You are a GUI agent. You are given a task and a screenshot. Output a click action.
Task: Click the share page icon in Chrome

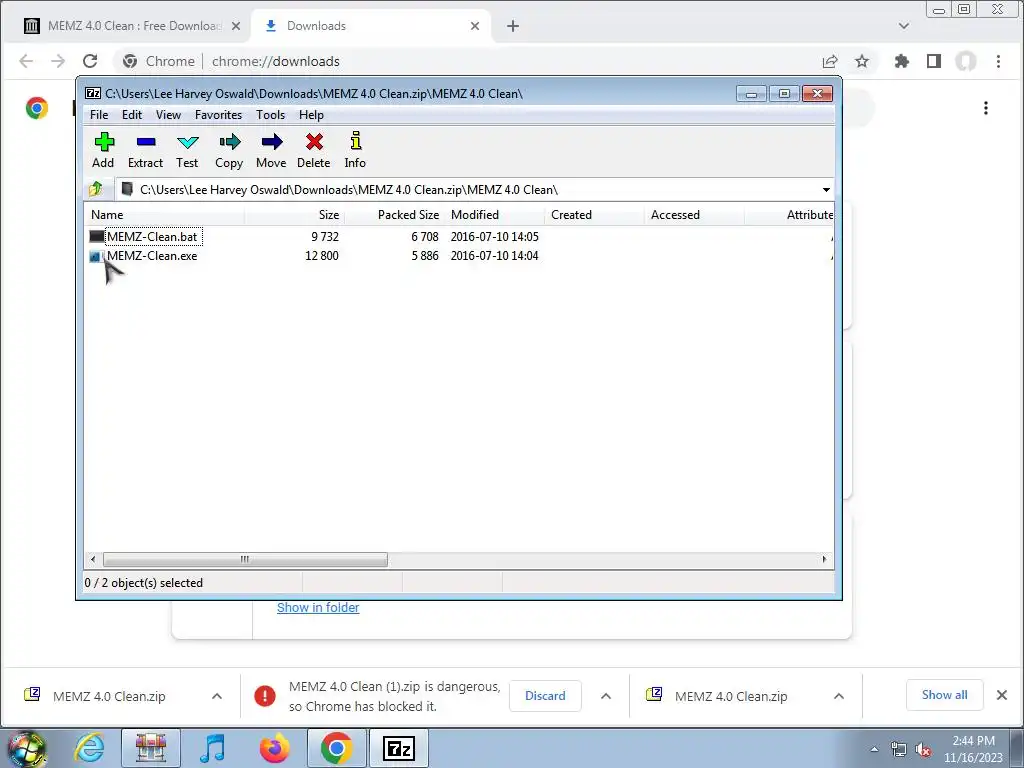click(830, 61)
